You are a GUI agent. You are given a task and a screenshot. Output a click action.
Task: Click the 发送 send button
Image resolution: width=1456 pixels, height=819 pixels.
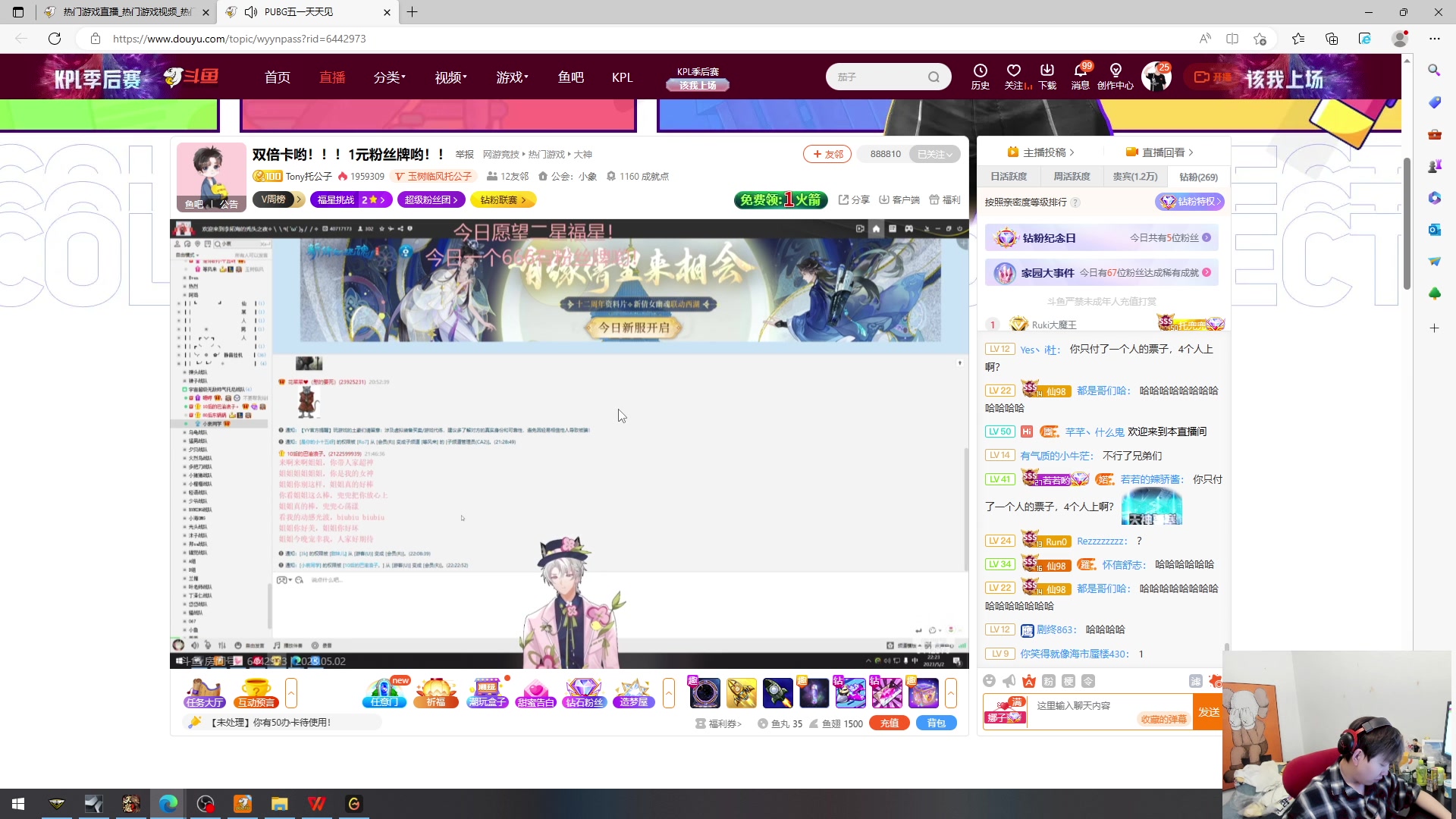pyautogui.click(x=1208, y=712)
